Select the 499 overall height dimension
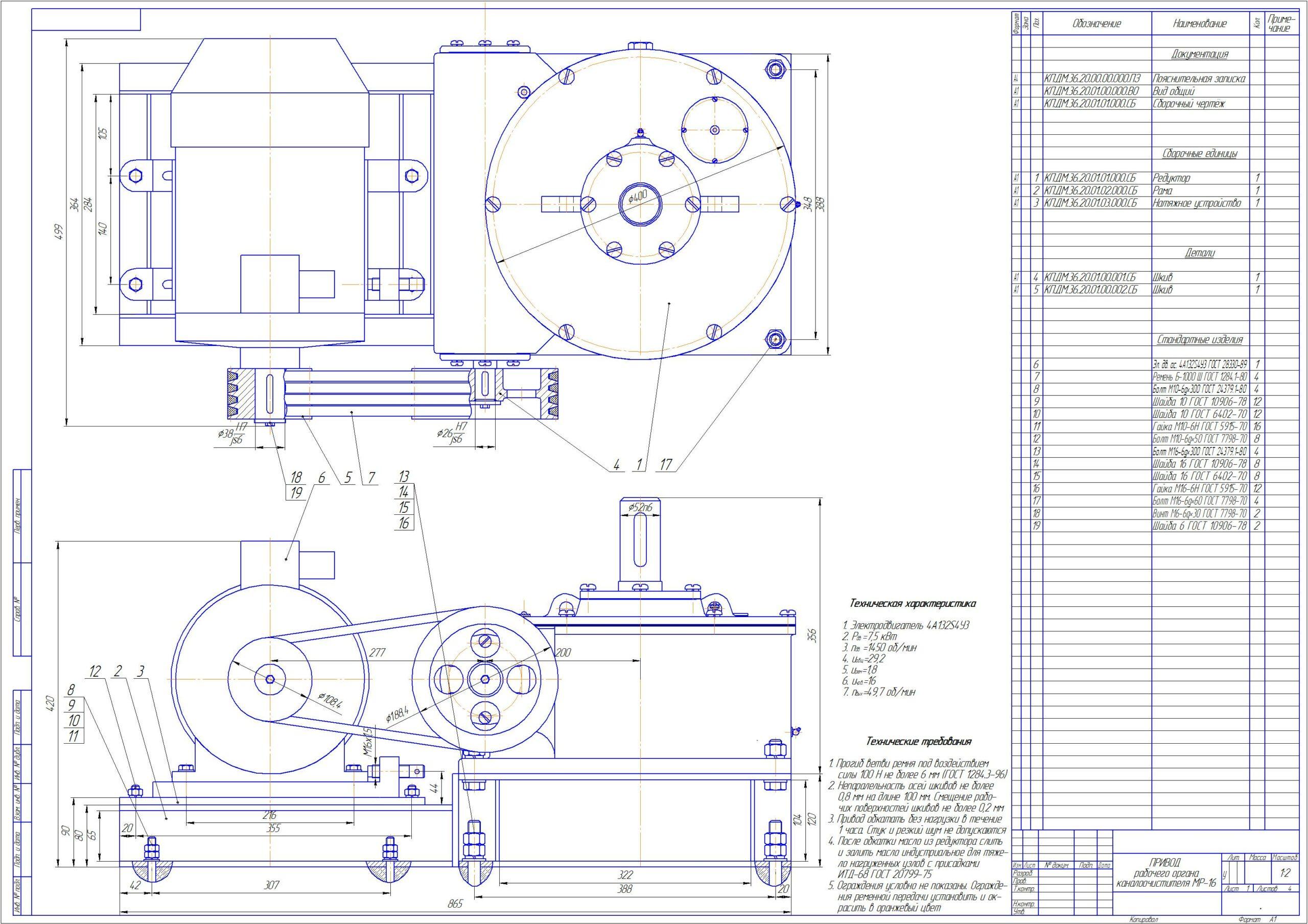1308x924 pixels. 59,232
